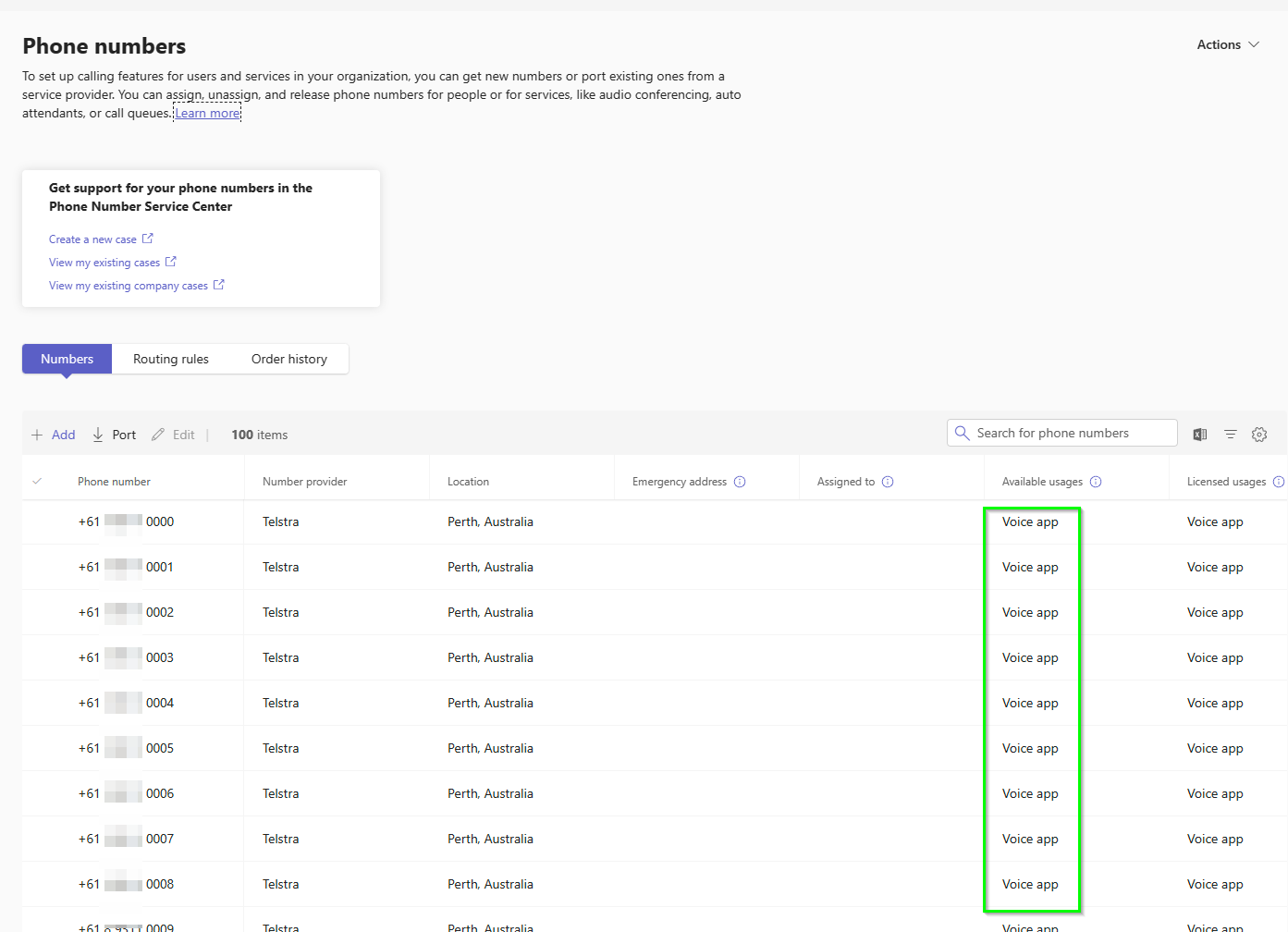Screen dimensions: 1288x932
Task: Open the Actions dropdown menu
Action: 1228,44
